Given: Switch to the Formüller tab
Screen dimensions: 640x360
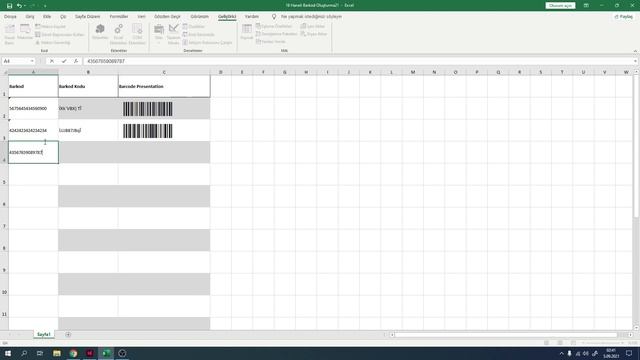Looking at the screenshot, I should [x=119, y=17].
